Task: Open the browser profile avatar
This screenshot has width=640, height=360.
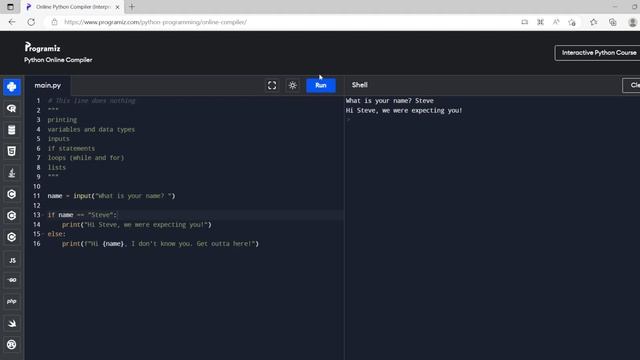Action: pyautogui.click(x=632, y=22)
